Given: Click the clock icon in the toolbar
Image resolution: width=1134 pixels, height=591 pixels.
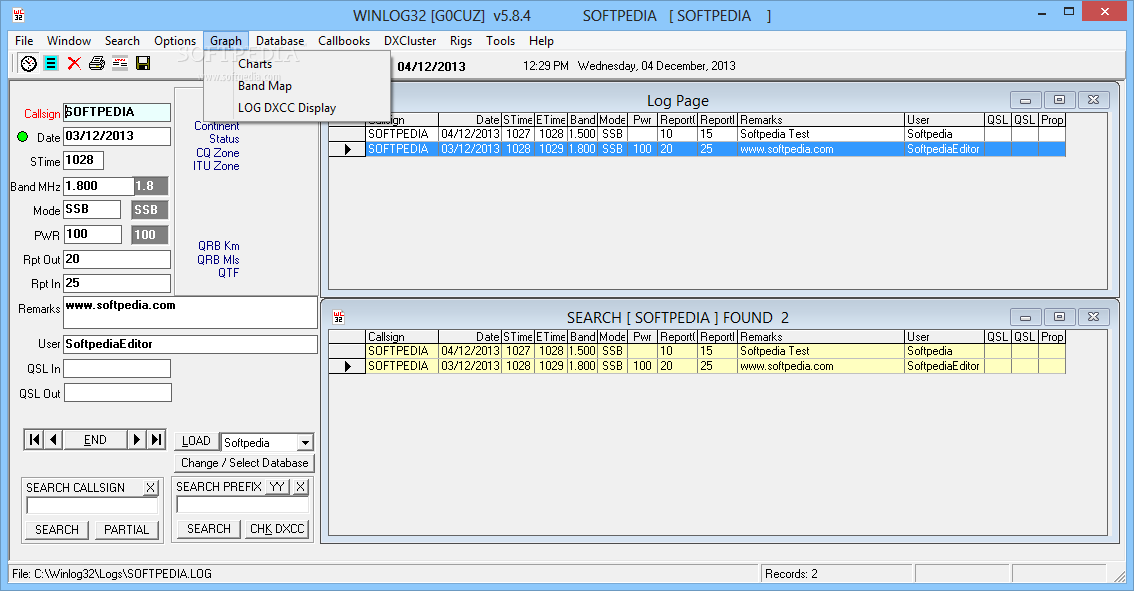Looking at the screenshot, I should 28,64.
